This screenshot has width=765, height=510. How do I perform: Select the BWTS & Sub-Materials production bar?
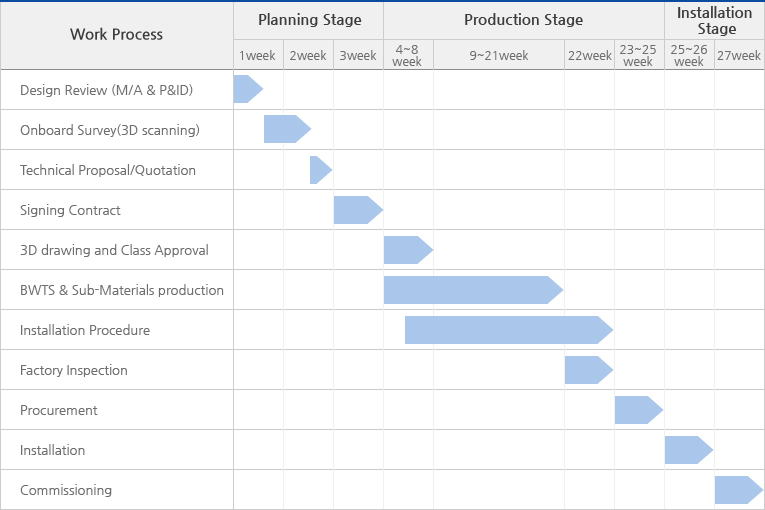(472, 290)
